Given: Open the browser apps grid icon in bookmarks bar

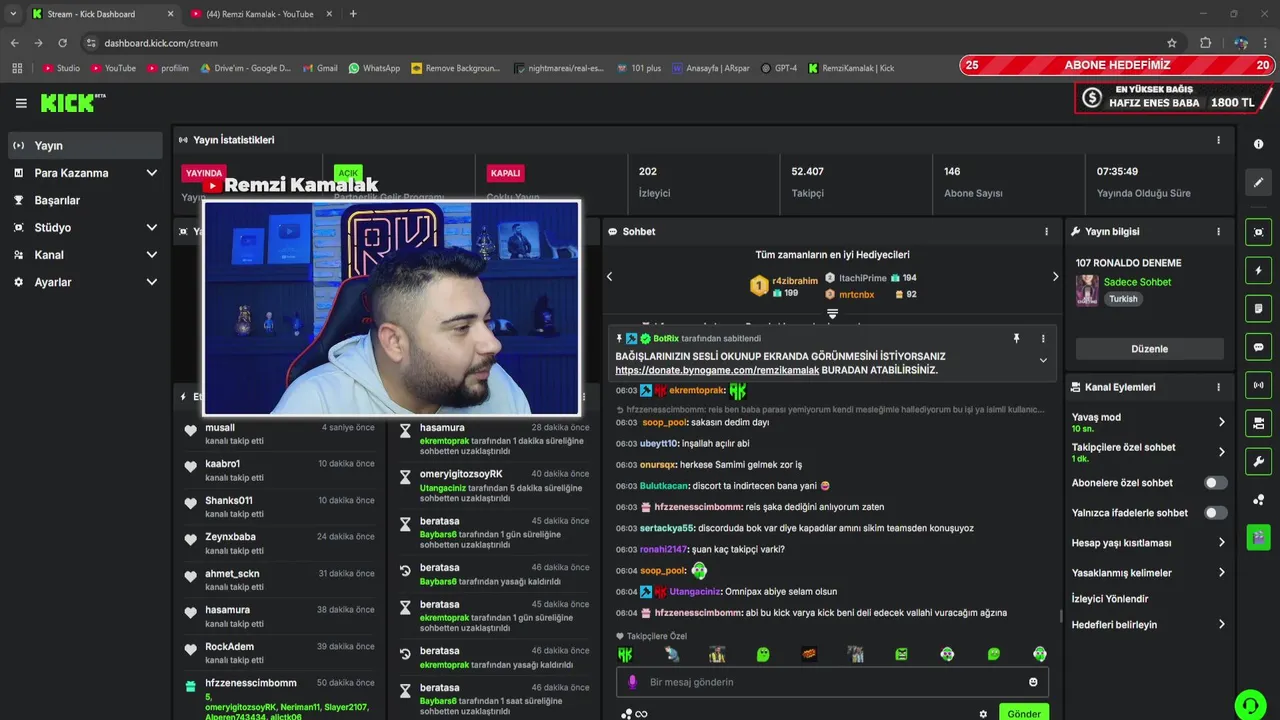Looking at the screenshot, I should [x=17, y=68].
